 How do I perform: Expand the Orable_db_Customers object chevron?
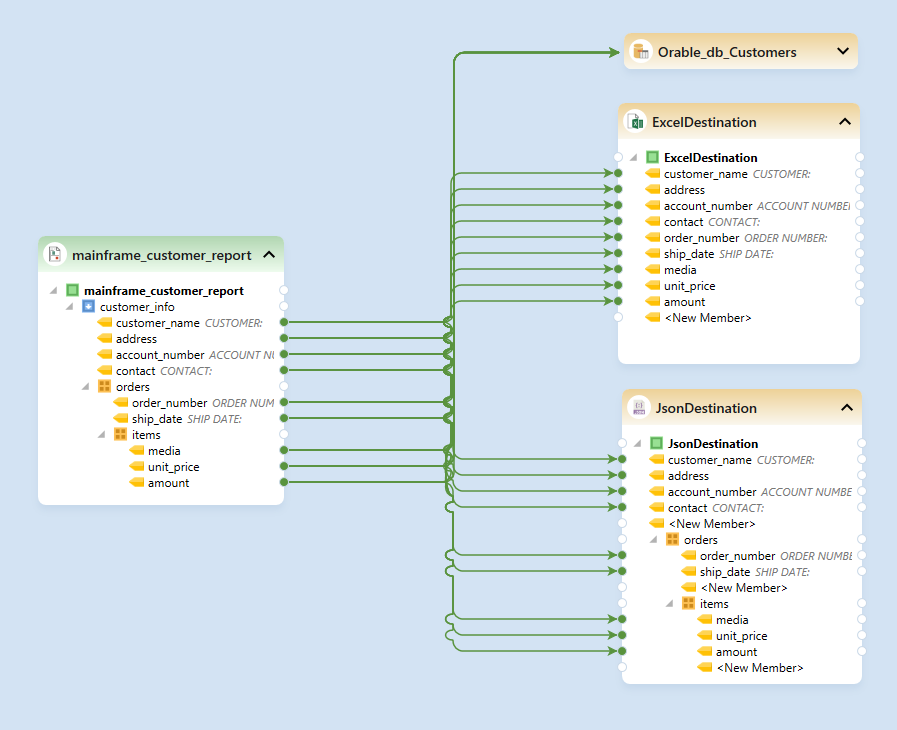coord(843,51)
